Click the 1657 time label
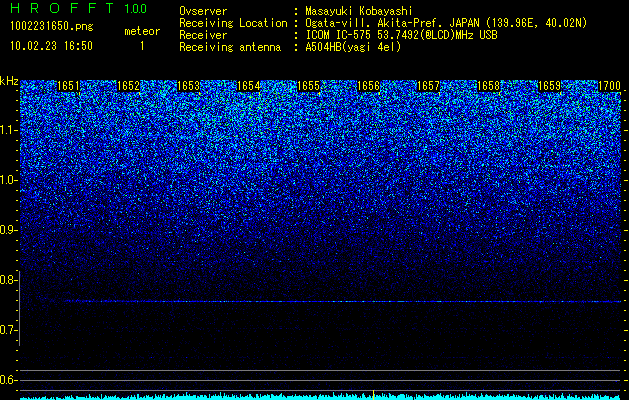Screen dimensions: 629x400 [x=429, y=86]
